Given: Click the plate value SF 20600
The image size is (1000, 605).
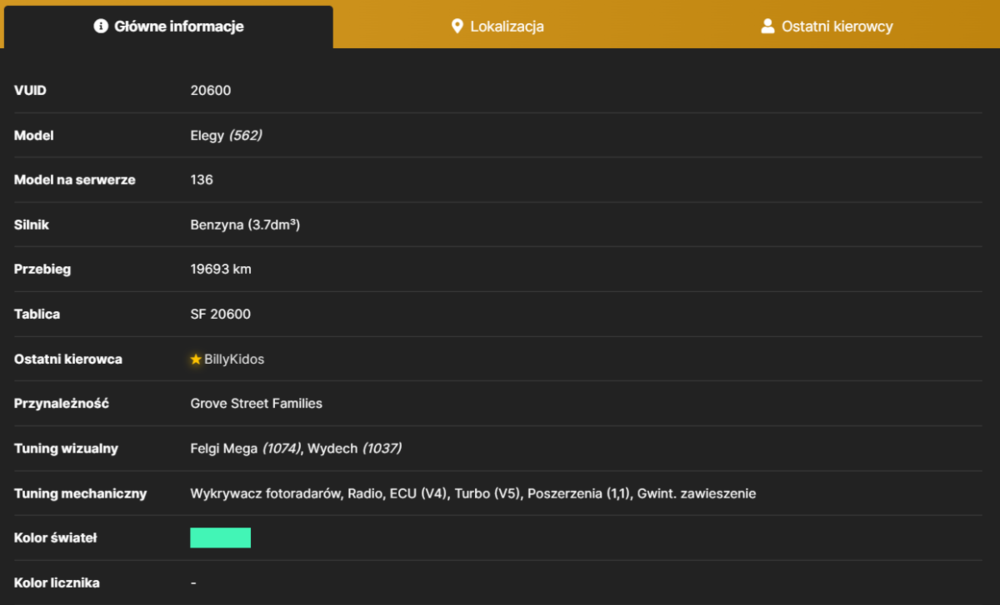Looking at the screenshot, I should pos(221,314).
